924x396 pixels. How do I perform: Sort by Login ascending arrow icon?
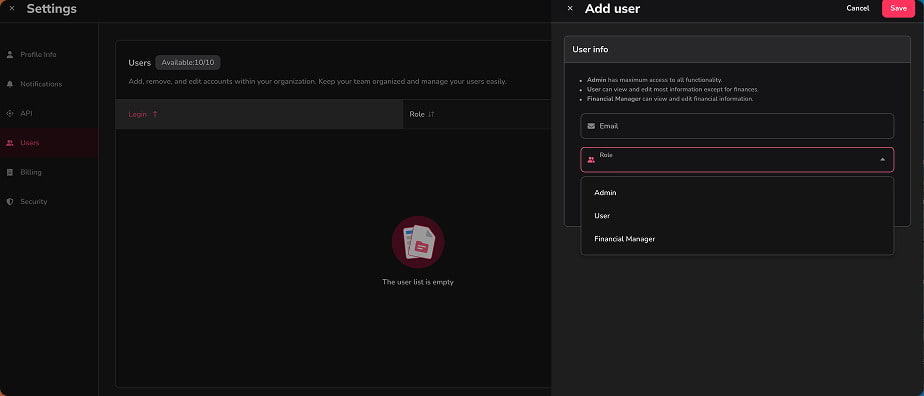point(155,114)
